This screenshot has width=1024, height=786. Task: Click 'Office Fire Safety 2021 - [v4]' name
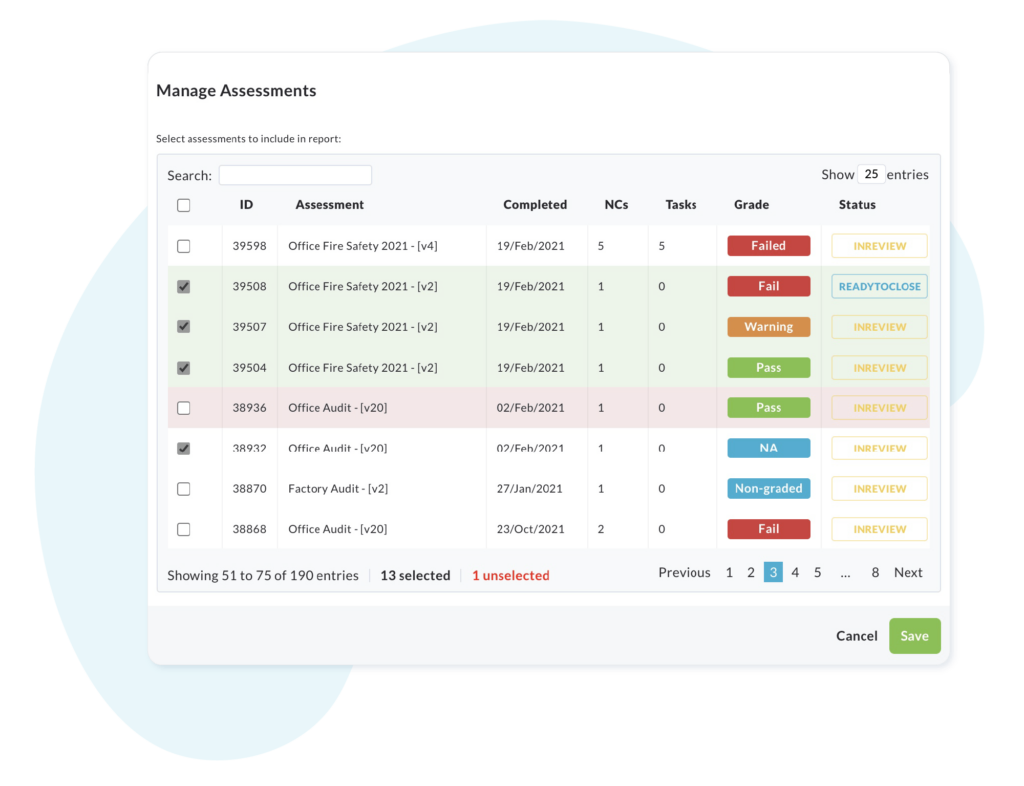tap(362, 246)
